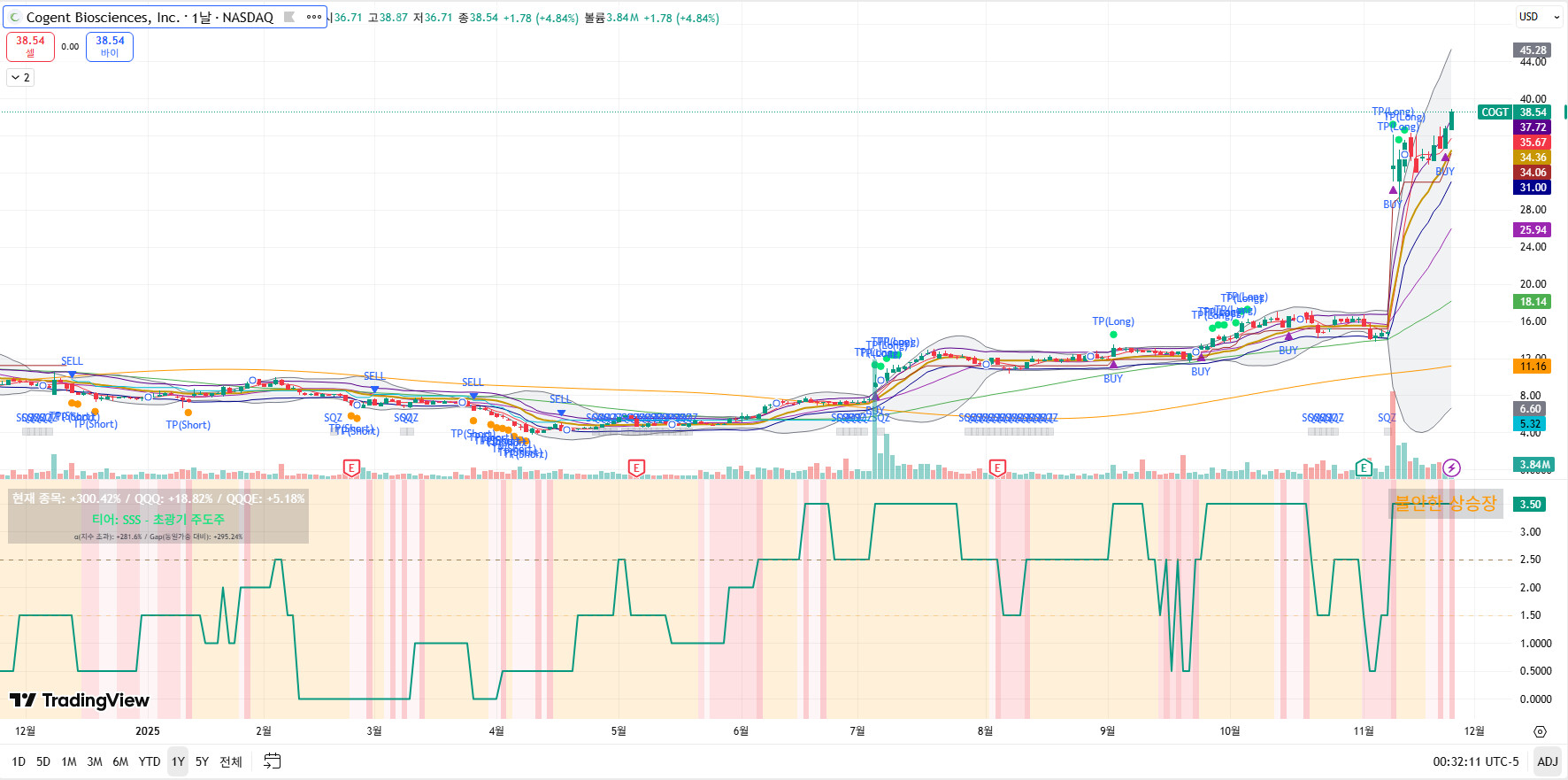Select the 1M time range

(x=69, y=761)
